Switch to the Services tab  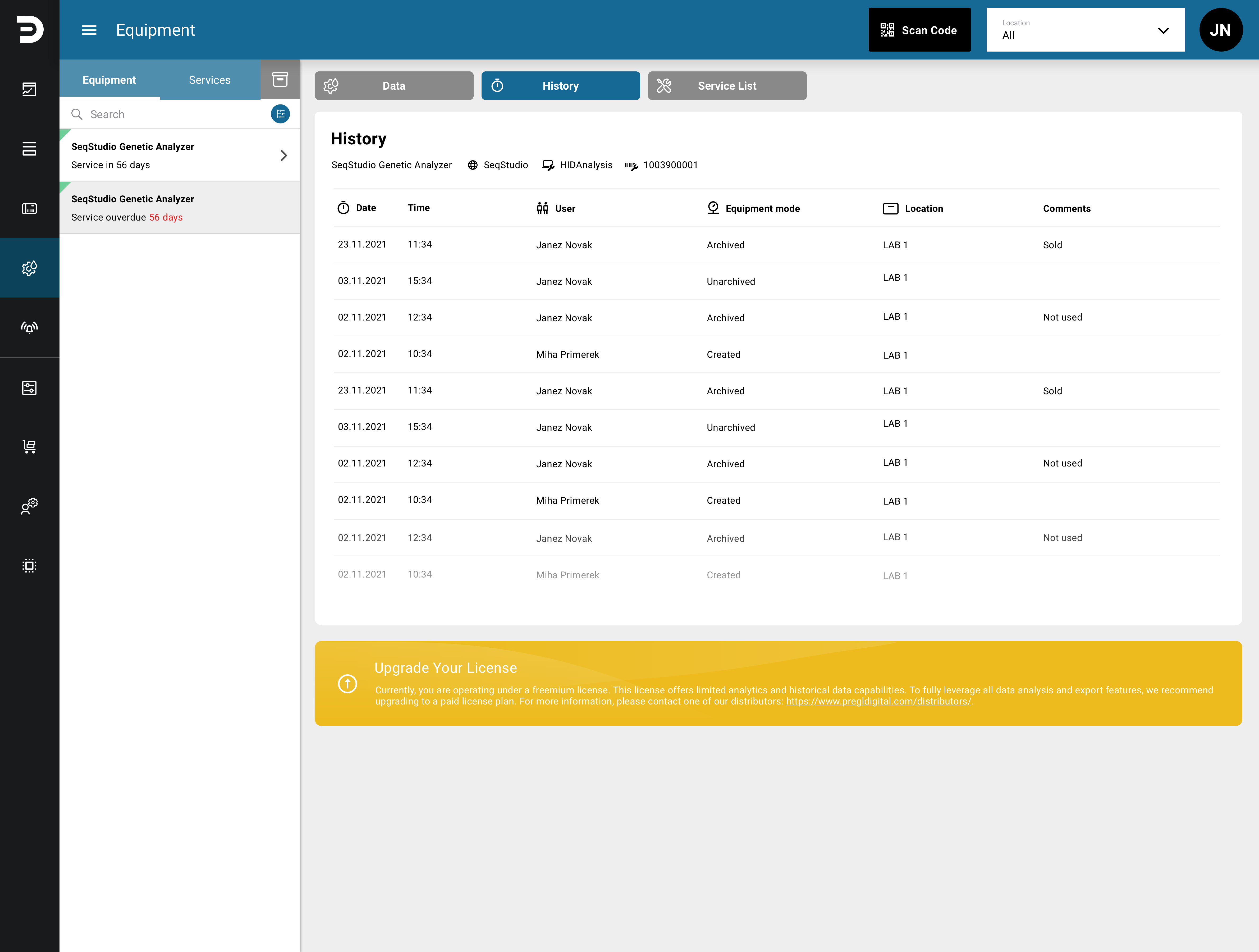coord(209,80)
